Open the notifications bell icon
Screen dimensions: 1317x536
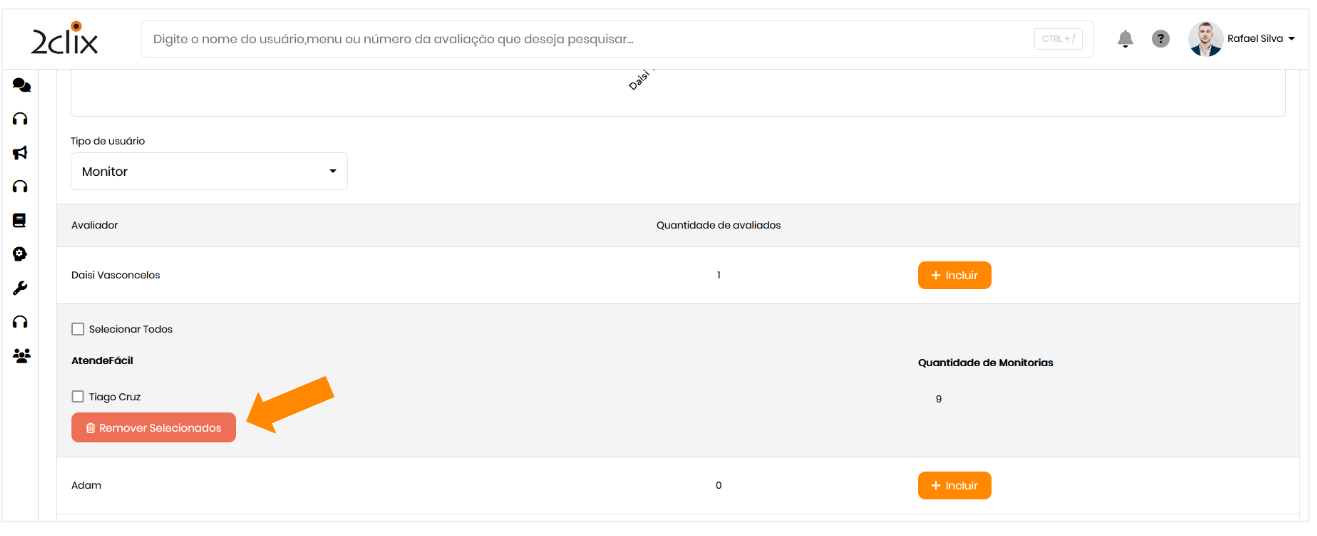coord(1126,39)
